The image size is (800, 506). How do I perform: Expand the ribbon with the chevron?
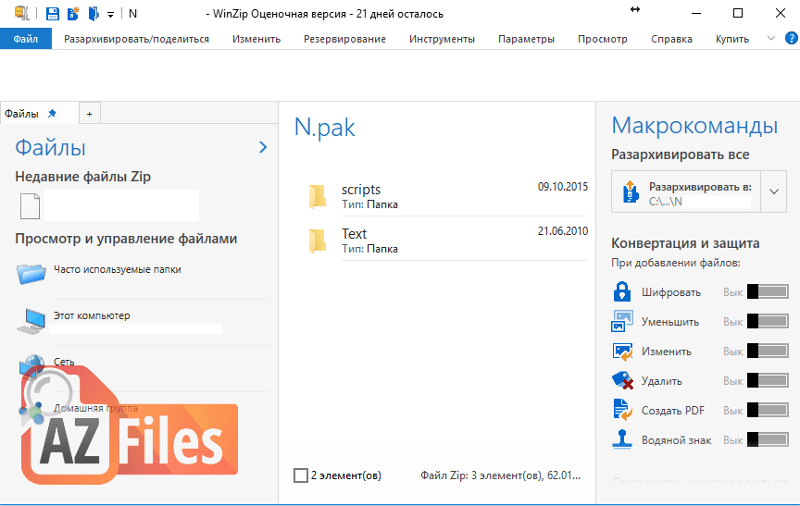click(771, 38)
